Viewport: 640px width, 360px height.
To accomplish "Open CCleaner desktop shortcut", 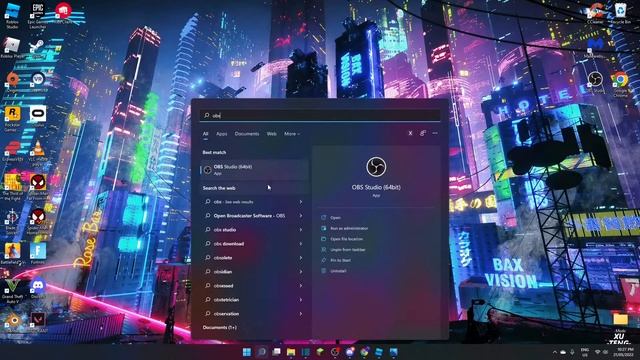I will click(x=595, y=13).
